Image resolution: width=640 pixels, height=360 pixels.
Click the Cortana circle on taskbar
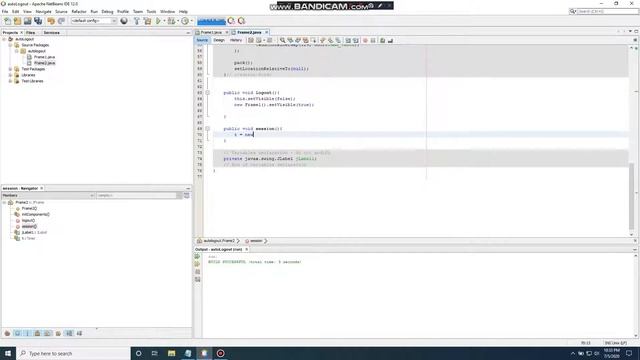point(138,353)
